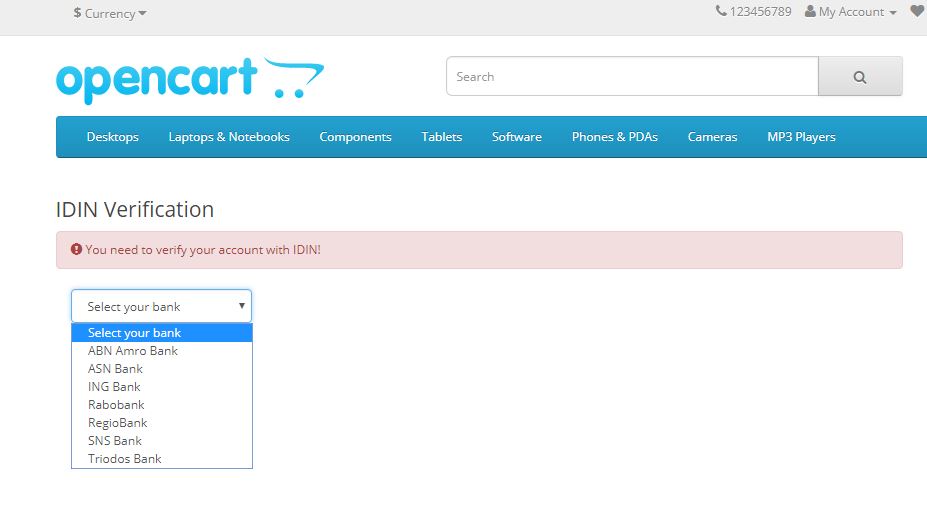This screenshot has height=516, width=927.
Task: Click the 123456789 phone number
Action: (760, 12)
